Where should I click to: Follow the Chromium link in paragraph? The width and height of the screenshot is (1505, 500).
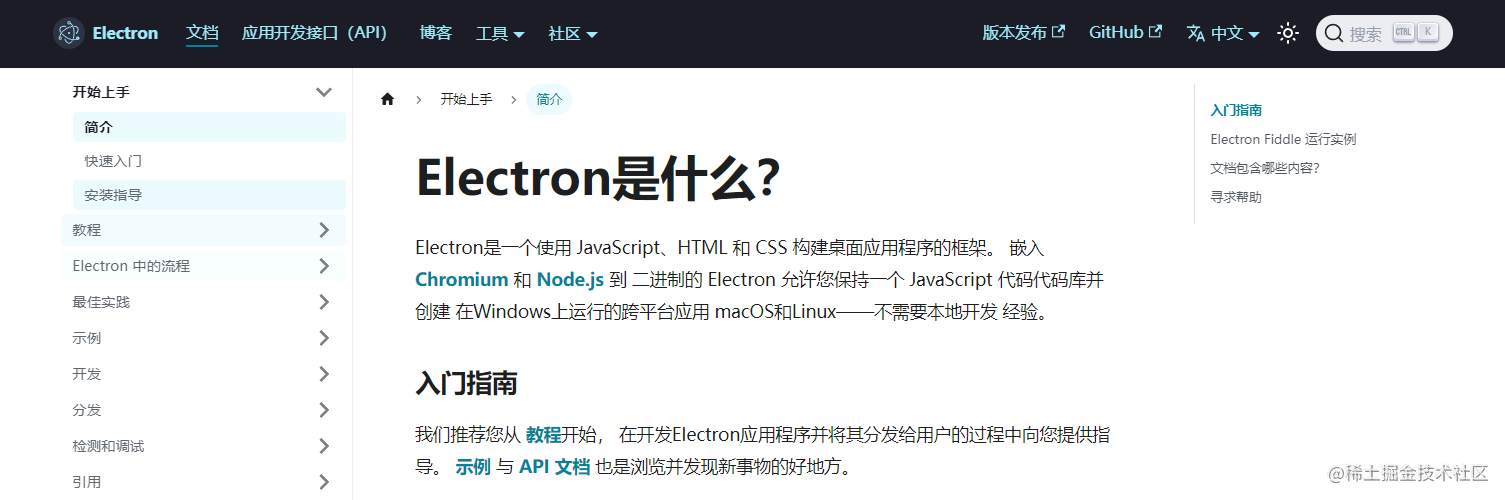click(461, 280)
